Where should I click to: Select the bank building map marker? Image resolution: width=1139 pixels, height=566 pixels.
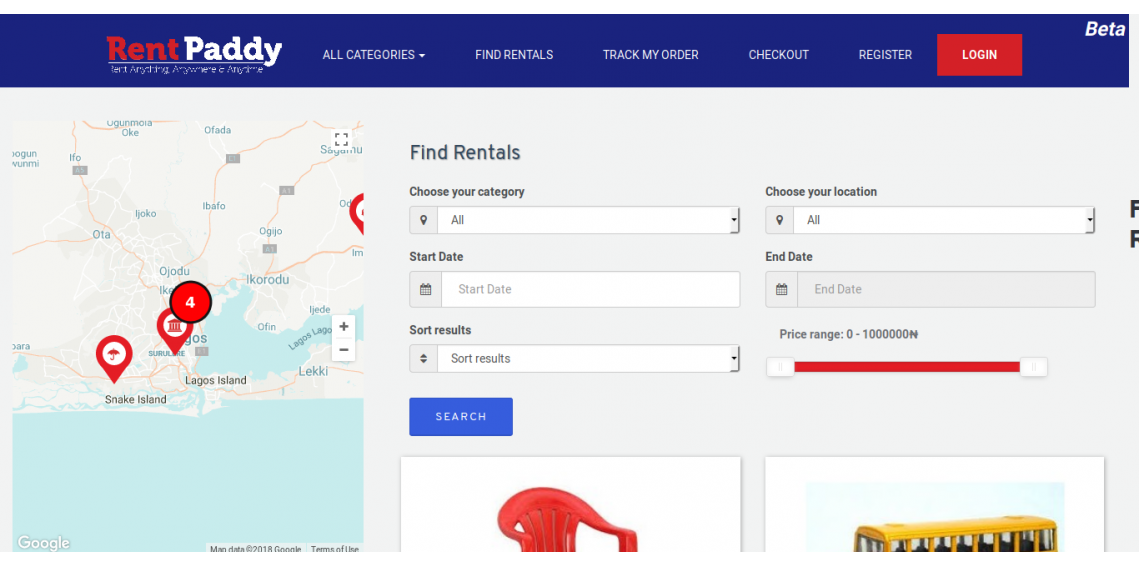[x=174, y=330]
